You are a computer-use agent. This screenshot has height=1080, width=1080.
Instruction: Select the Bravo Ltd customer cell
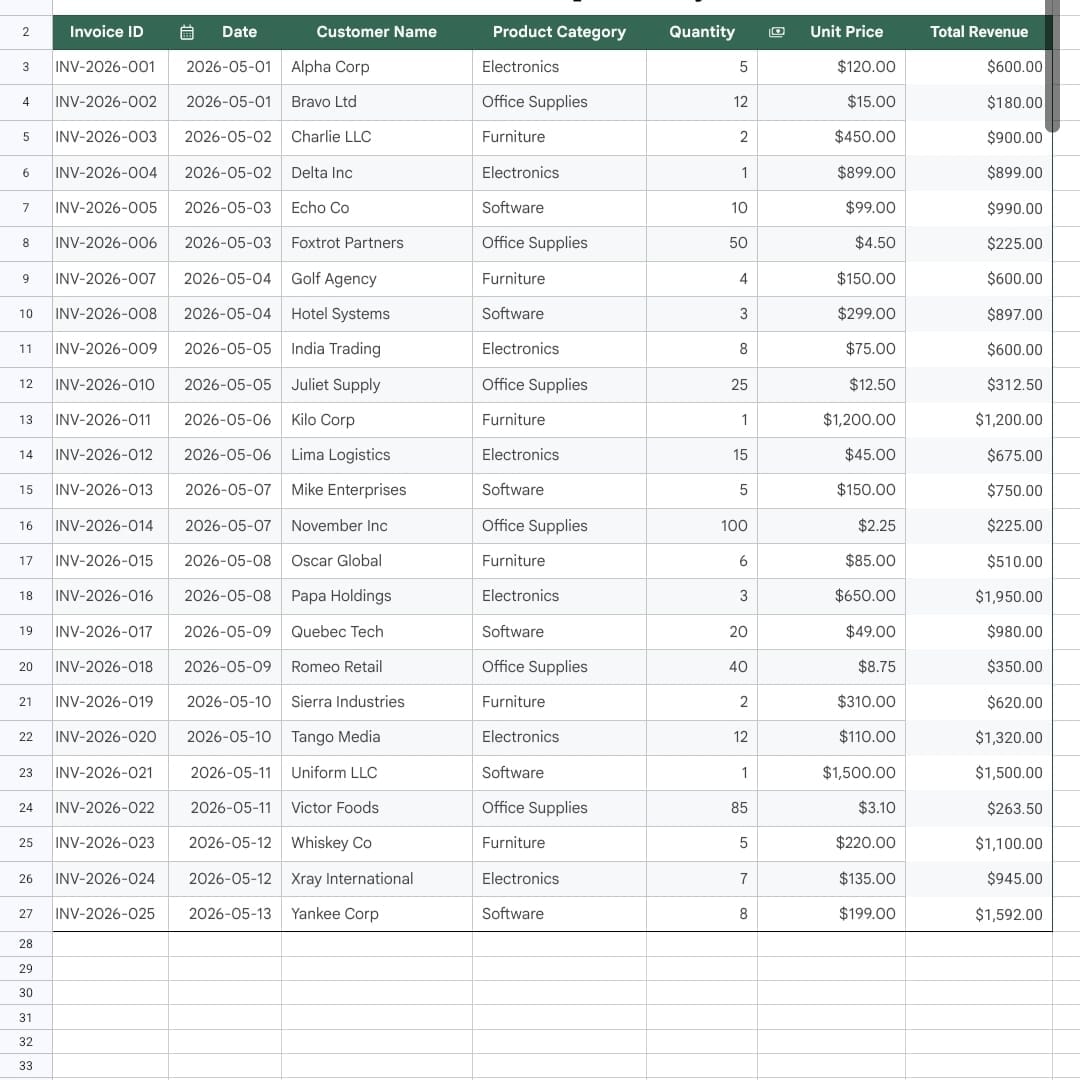377,102
